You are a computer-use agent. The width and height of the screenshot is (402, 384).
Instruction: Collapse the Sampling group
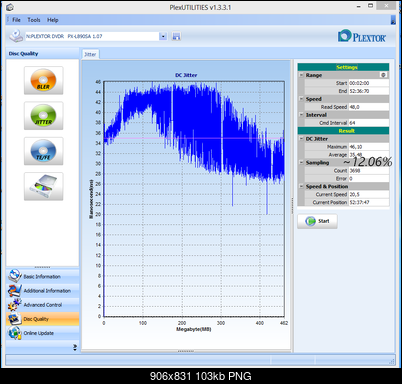point(301,162)
